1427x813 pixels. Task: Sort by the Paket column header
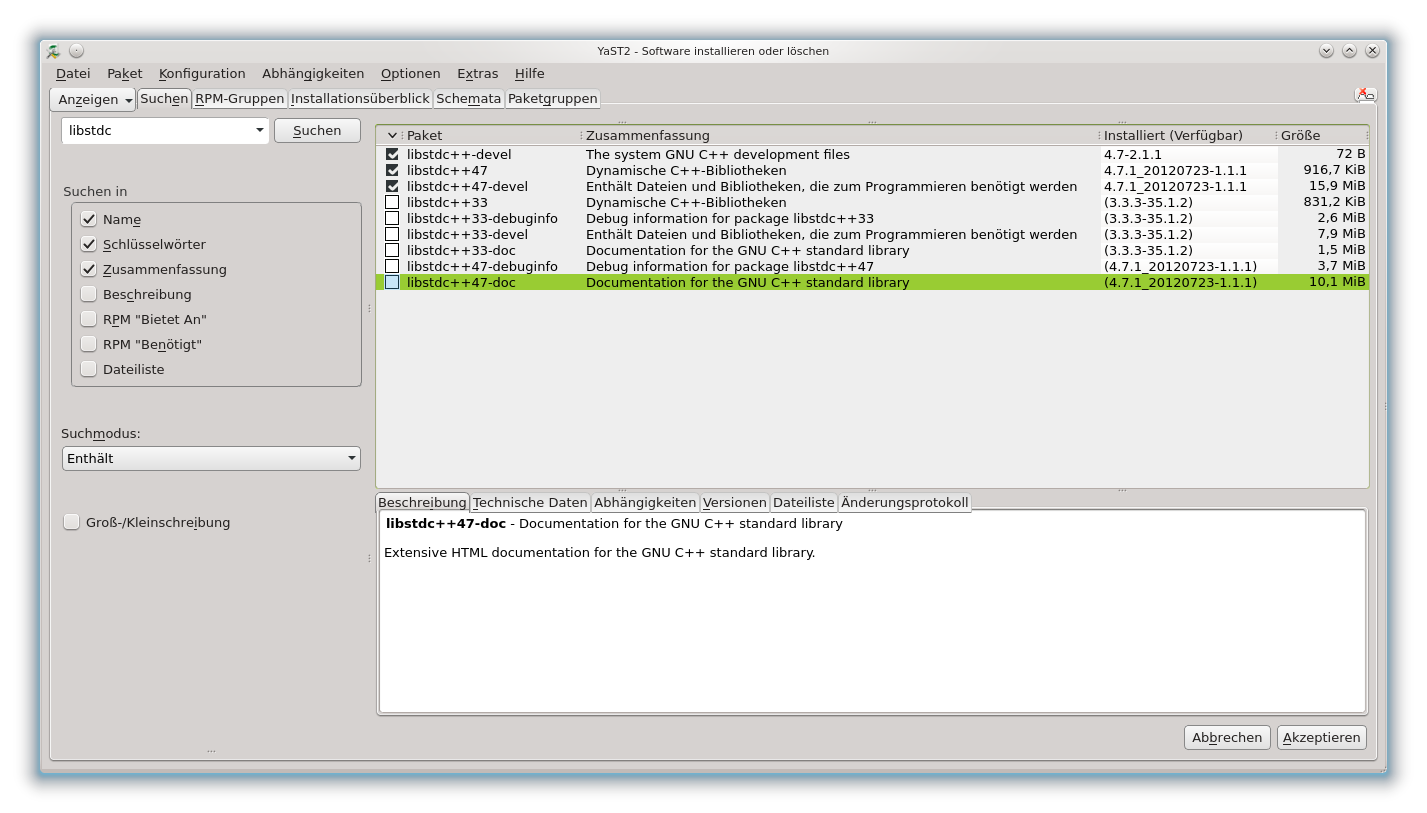click(491, 135)
